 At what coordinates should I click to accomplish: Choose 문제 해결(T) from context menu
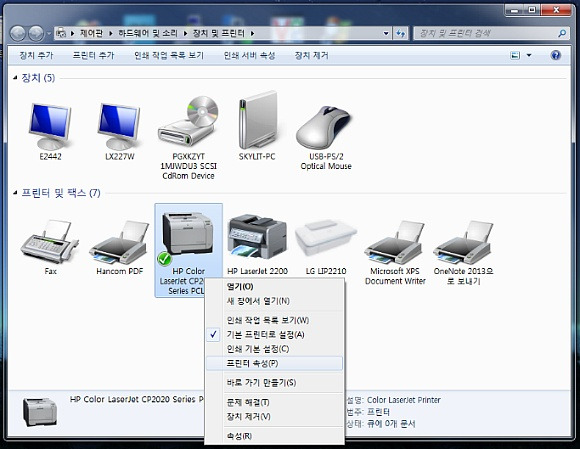(274, 402)
